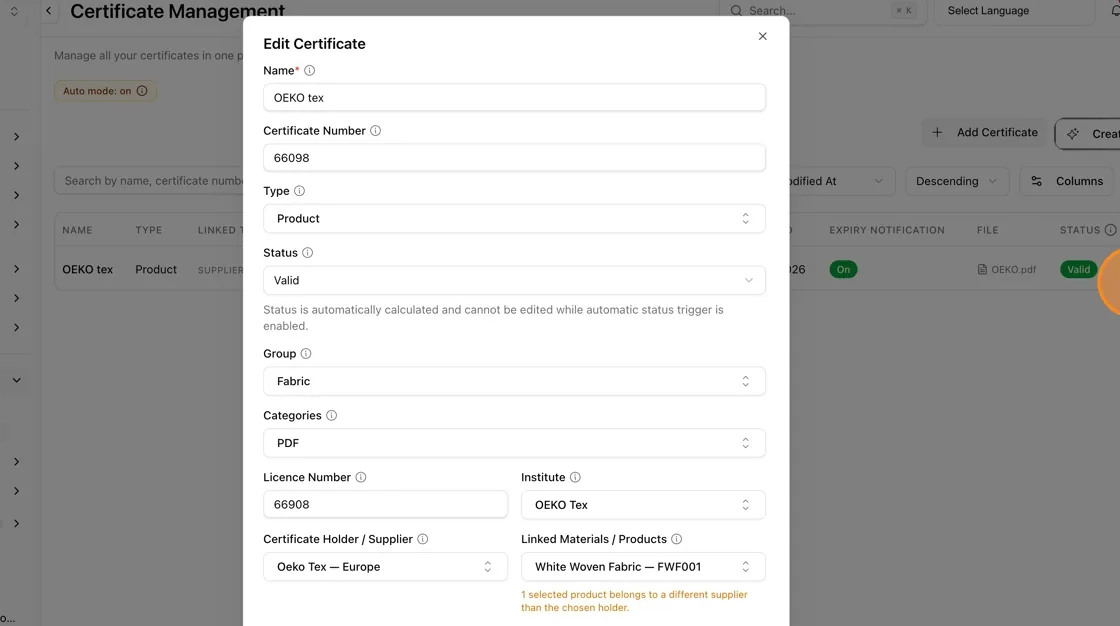The height and width of the screenshot is (626, 1120).
Task: Open the Categories dropdown showing PDF
Action: coord(514,443)
